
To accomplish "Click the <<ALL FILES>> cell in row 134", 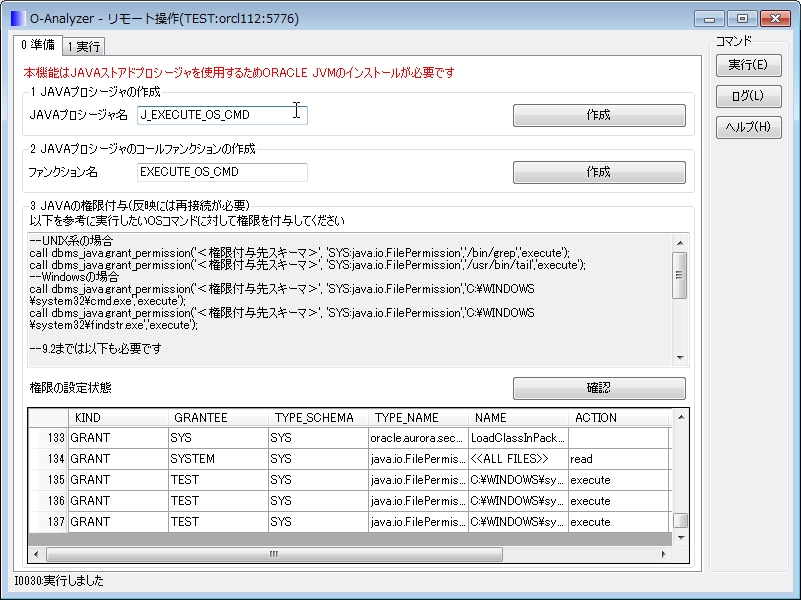I will (519, 459).
